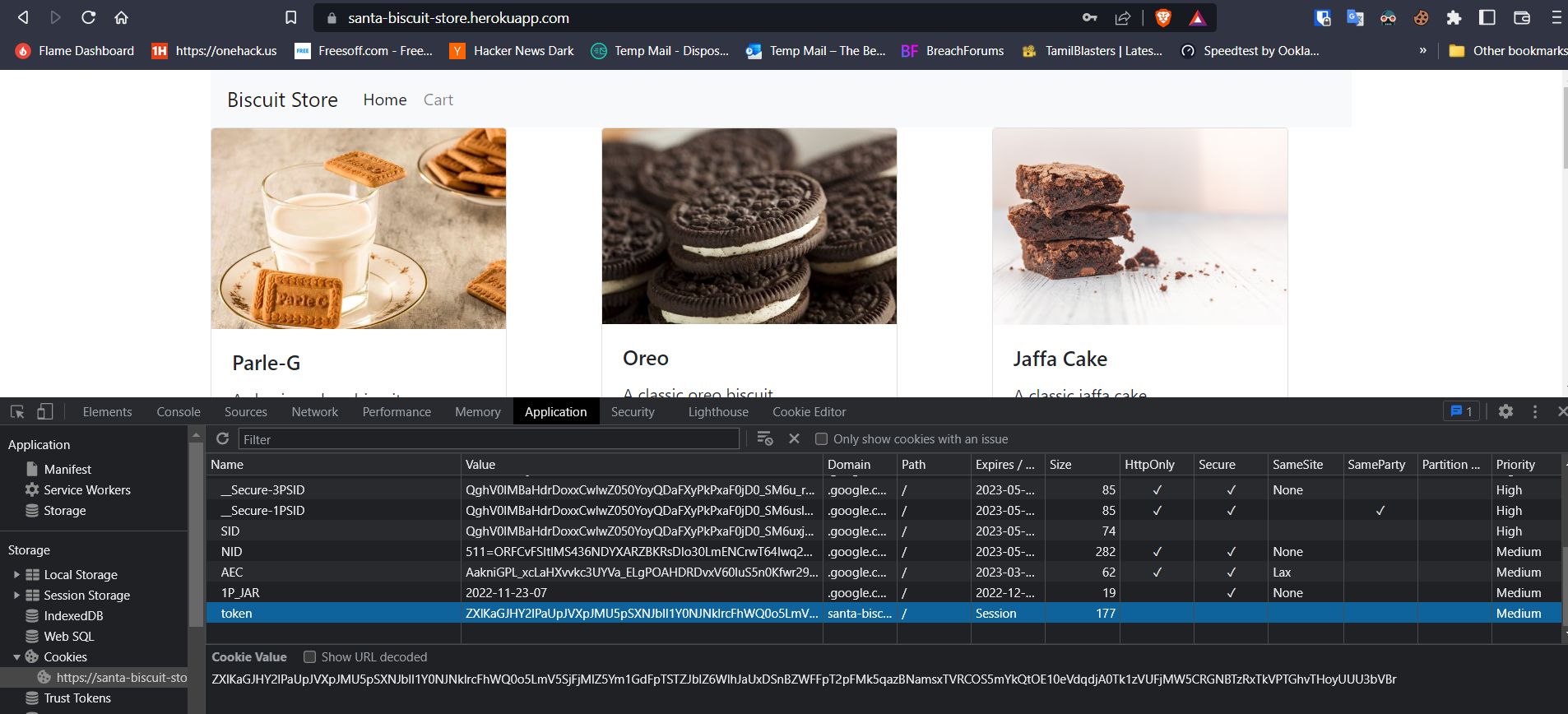Click the Biscuit Store brand link
Viewport: 1568px width, 714px height.
coord(282,100)
